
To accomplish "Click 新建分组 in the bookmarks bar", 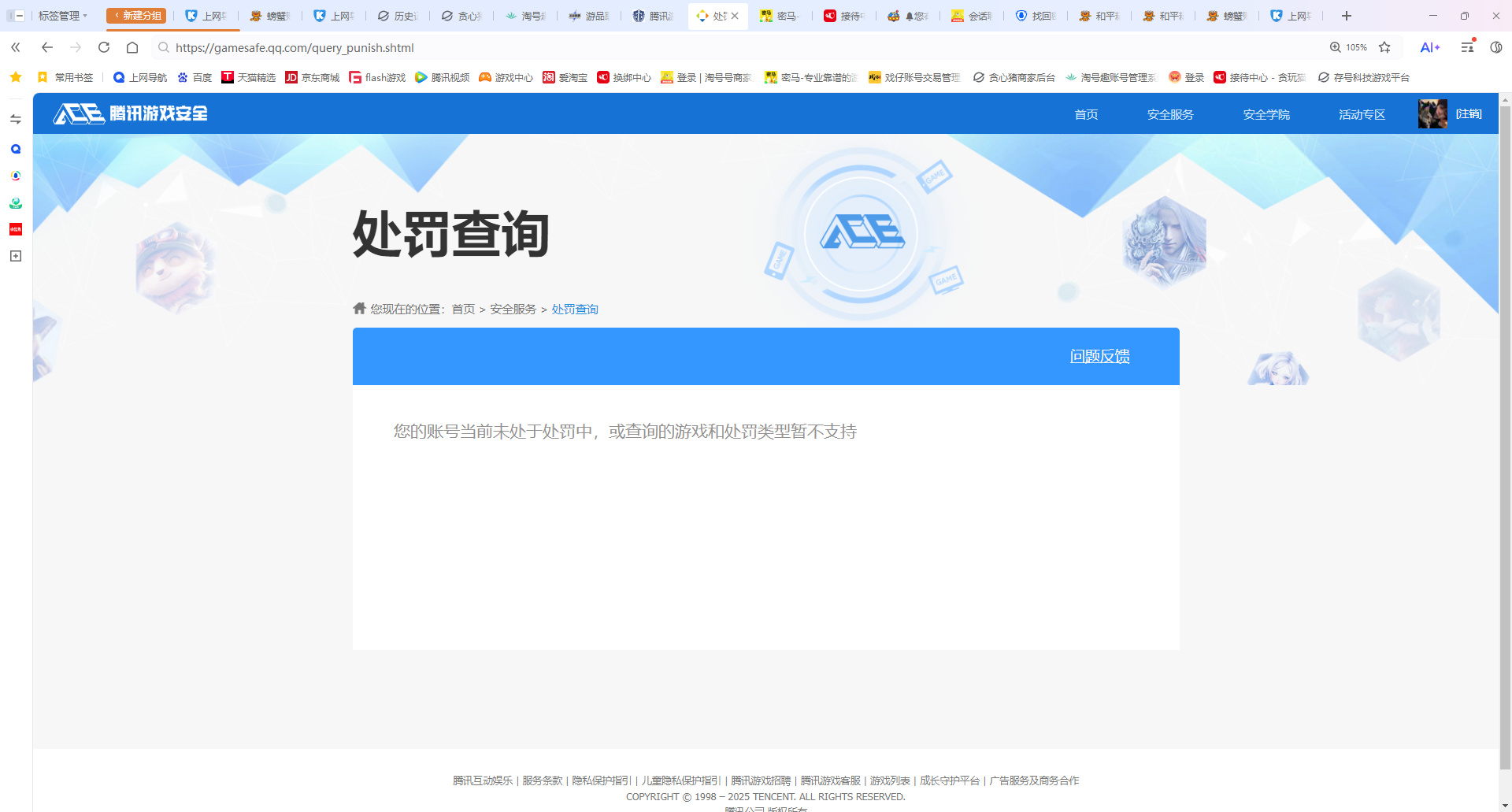I will (x=136, y=14).
